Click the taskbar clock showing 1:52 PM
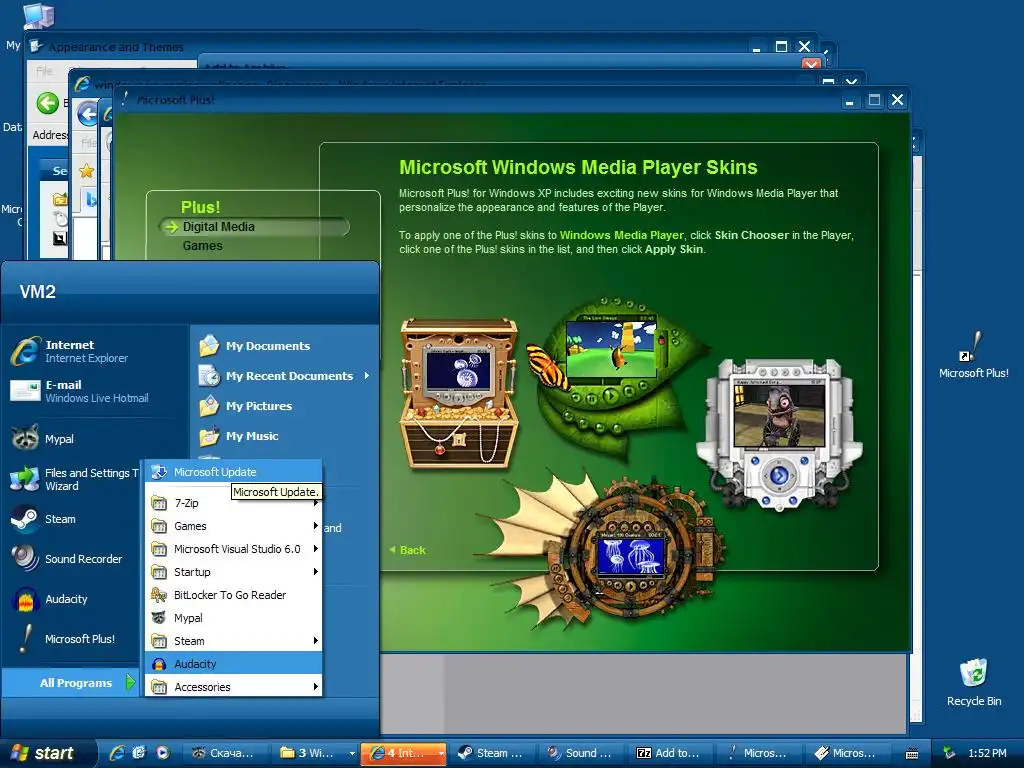This screenshot has height=768, width=1024. point(987,753)
